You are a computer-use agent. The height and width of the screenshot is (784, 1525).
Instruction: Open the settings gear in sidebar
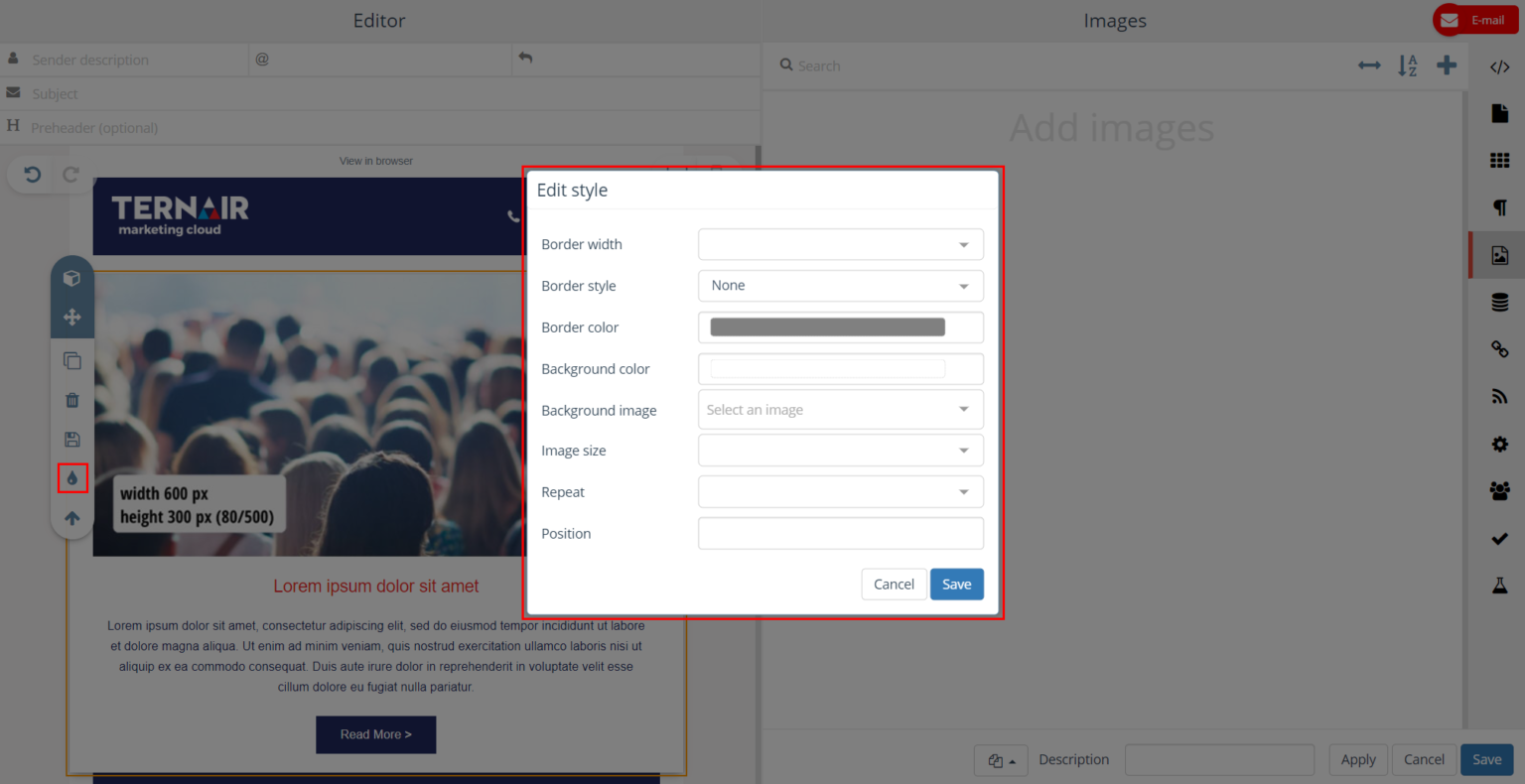[x=1499, y=445]
